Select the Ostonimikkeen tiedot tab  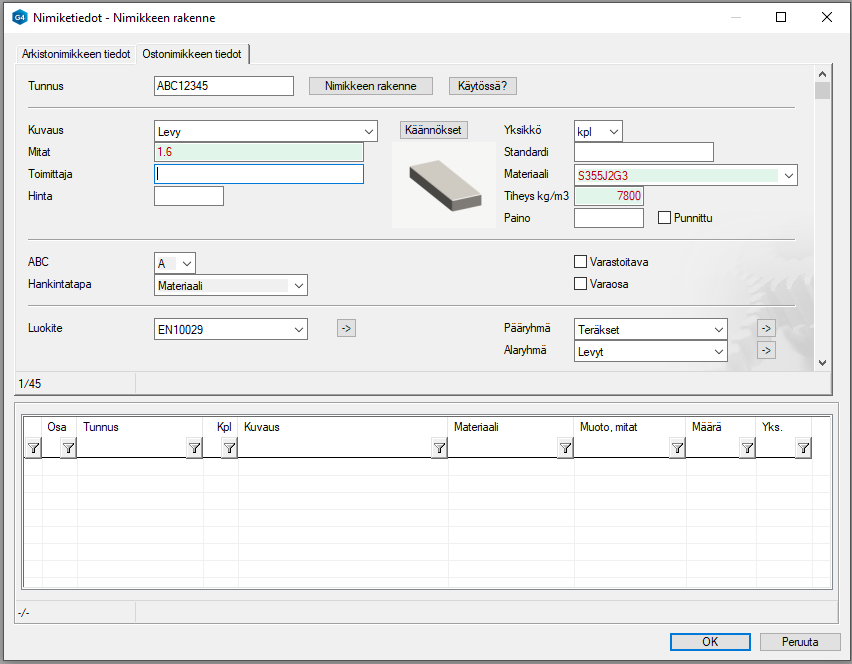[193, 54]
